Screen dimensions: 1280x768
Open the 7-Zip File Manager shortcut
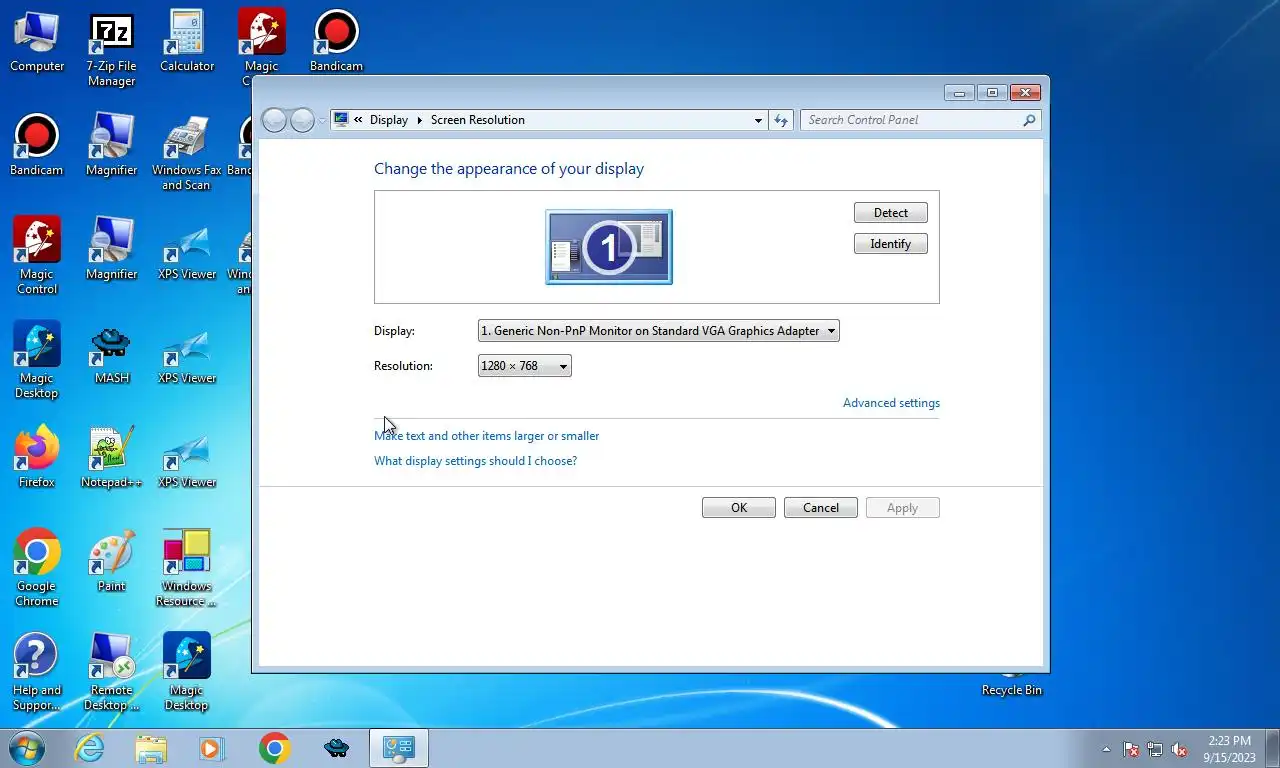(111, 49)
